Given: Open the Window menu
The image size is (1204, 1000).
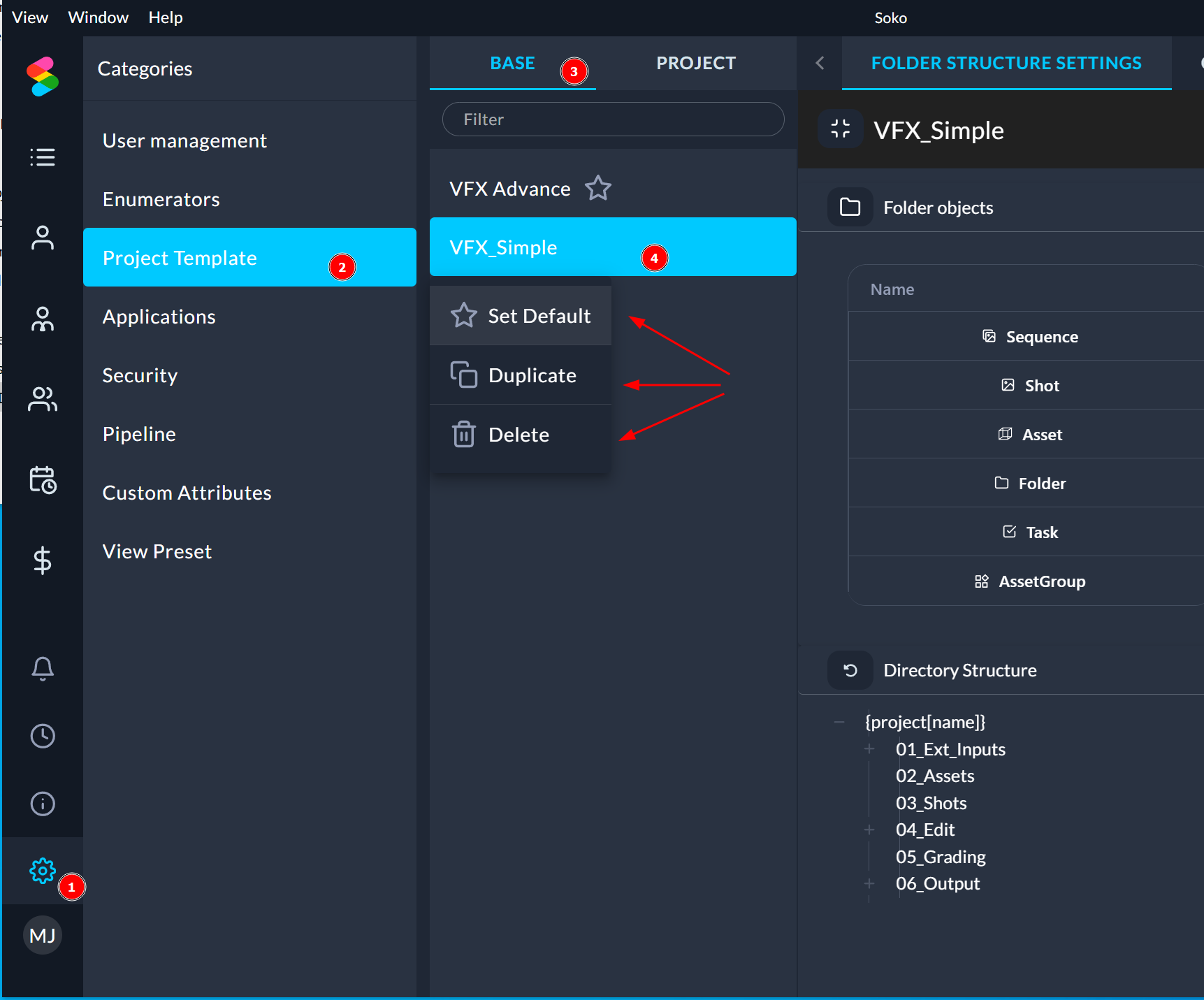Looking at the screenshot, I should (99, 17).
